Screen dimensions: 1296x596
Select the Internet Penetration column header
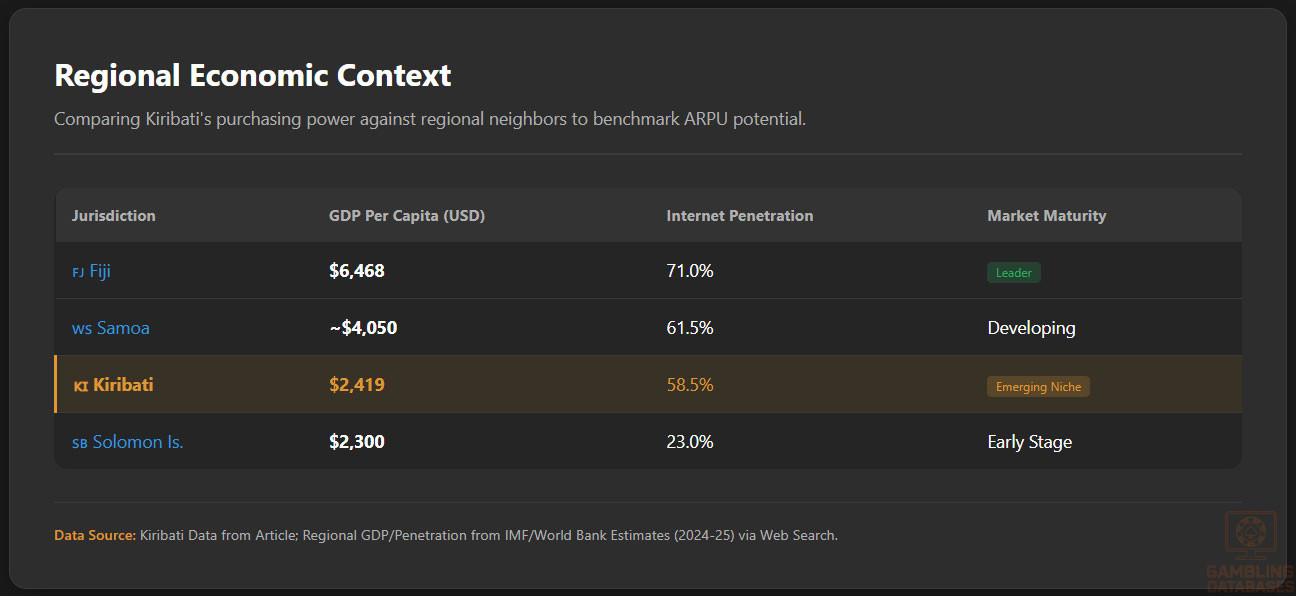740,216
